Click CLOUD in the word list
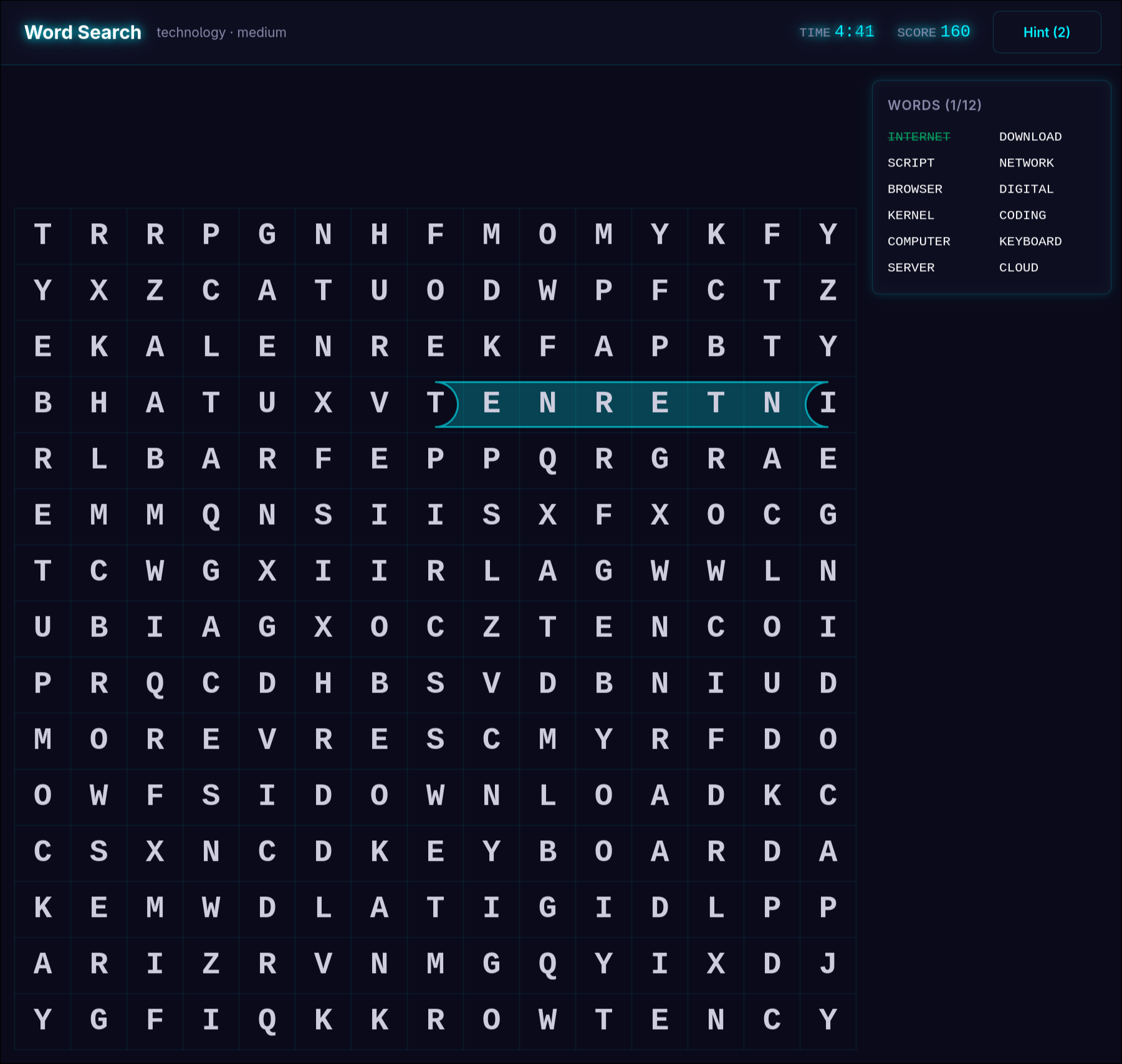Viewport: 1122px width, 1064px height. [x=1019, y=267]
